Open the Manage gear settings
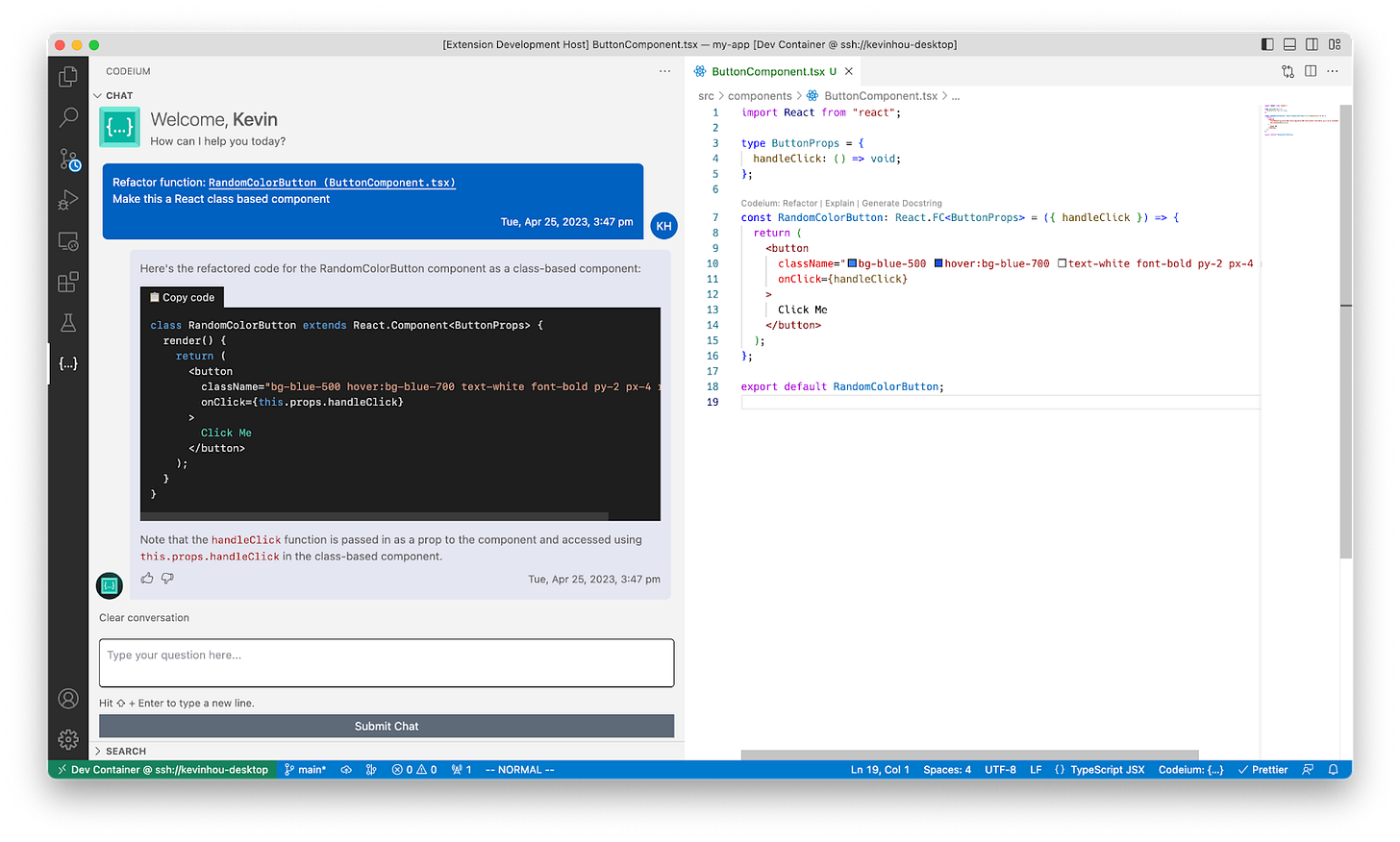The height and width of the screenshot is (842, 1400). click(68, 739)
